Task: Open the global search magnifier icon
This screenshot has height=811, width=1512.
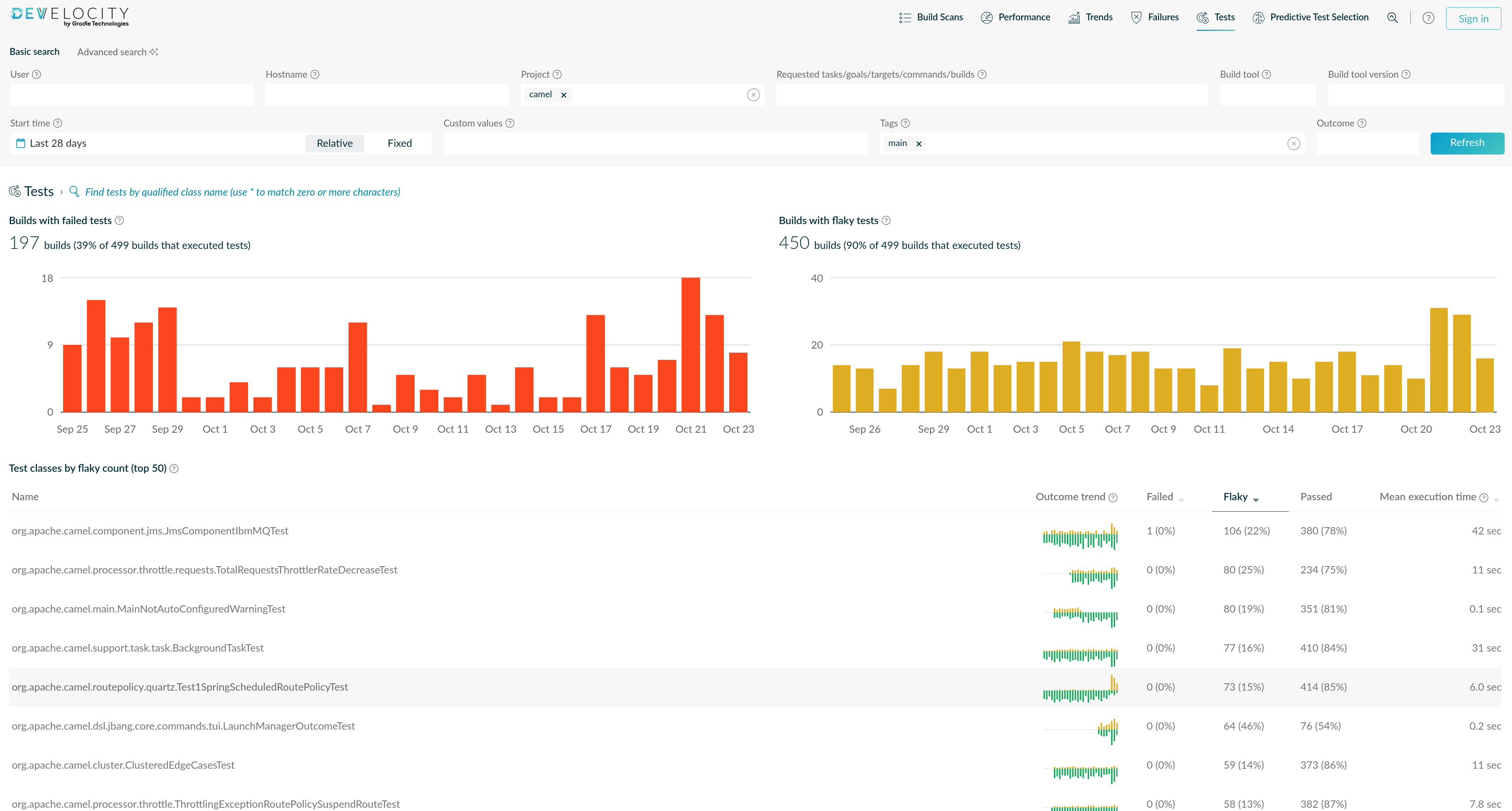Action: point(1392,17)
